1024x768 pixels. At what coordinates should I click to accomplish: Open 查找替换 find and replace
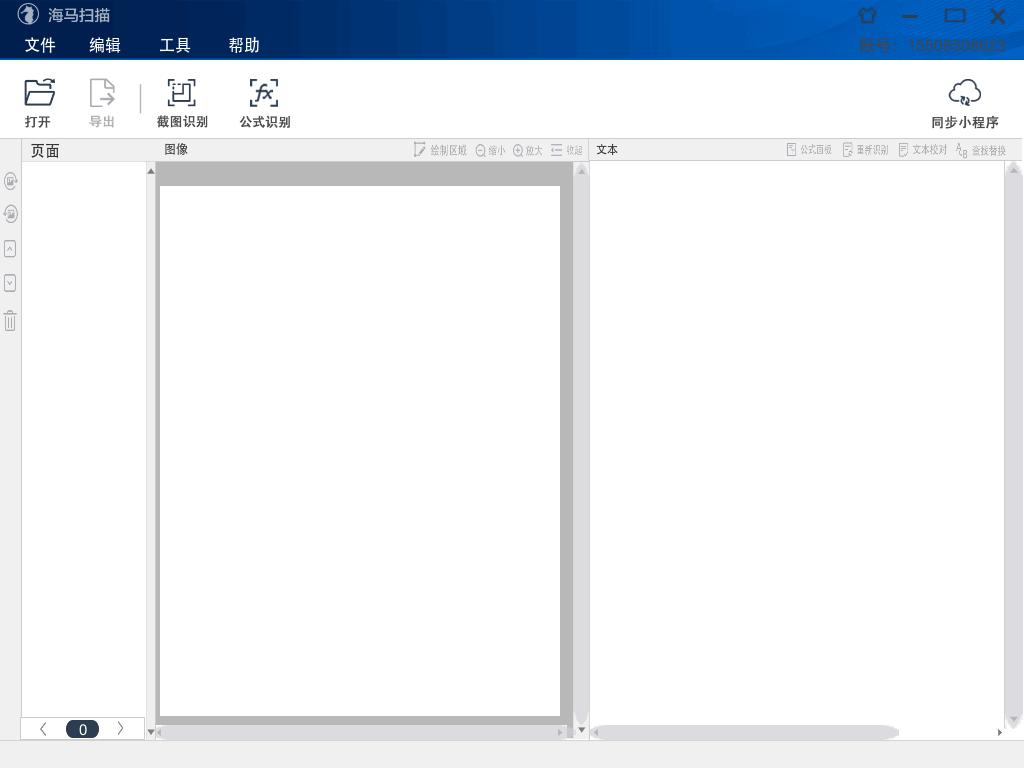pyautogui.click(x=981, y=150)
